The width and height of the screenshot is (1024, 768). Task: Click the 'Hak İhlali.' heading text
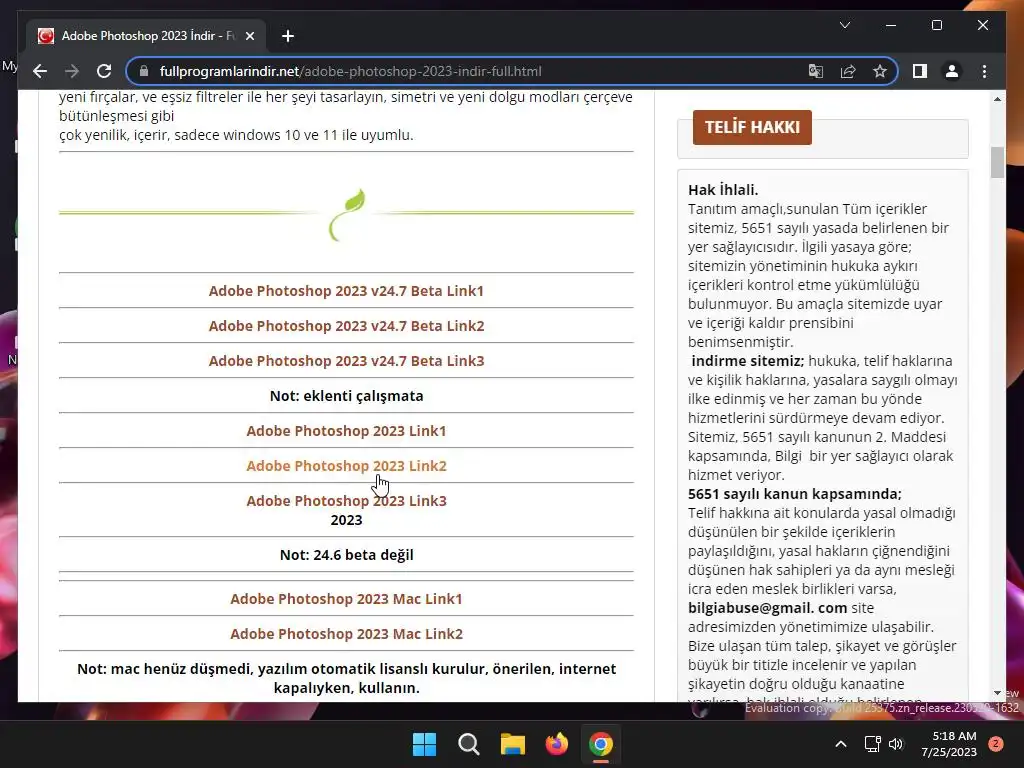tap(723, 190)
